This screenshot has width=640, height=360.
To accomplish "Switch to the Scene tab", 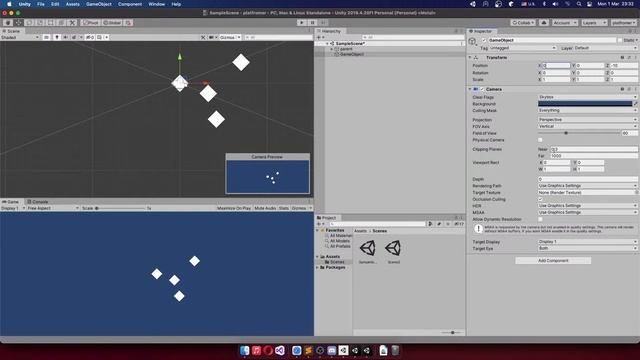I will 11,31.
